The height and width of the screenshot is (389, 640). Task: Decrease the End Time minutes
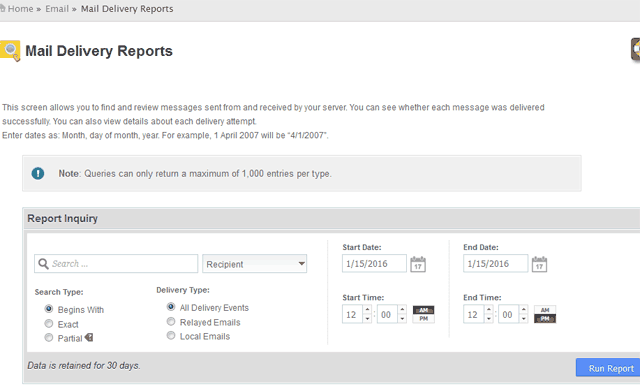pos(524,319)
